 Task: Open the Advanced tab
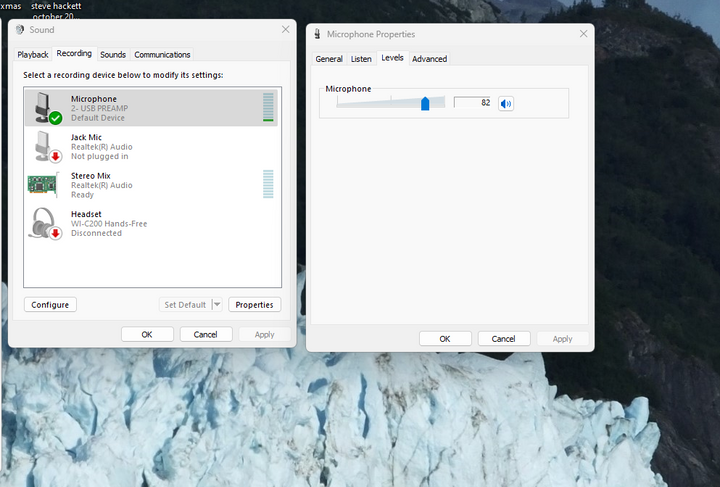pos(429,59)
